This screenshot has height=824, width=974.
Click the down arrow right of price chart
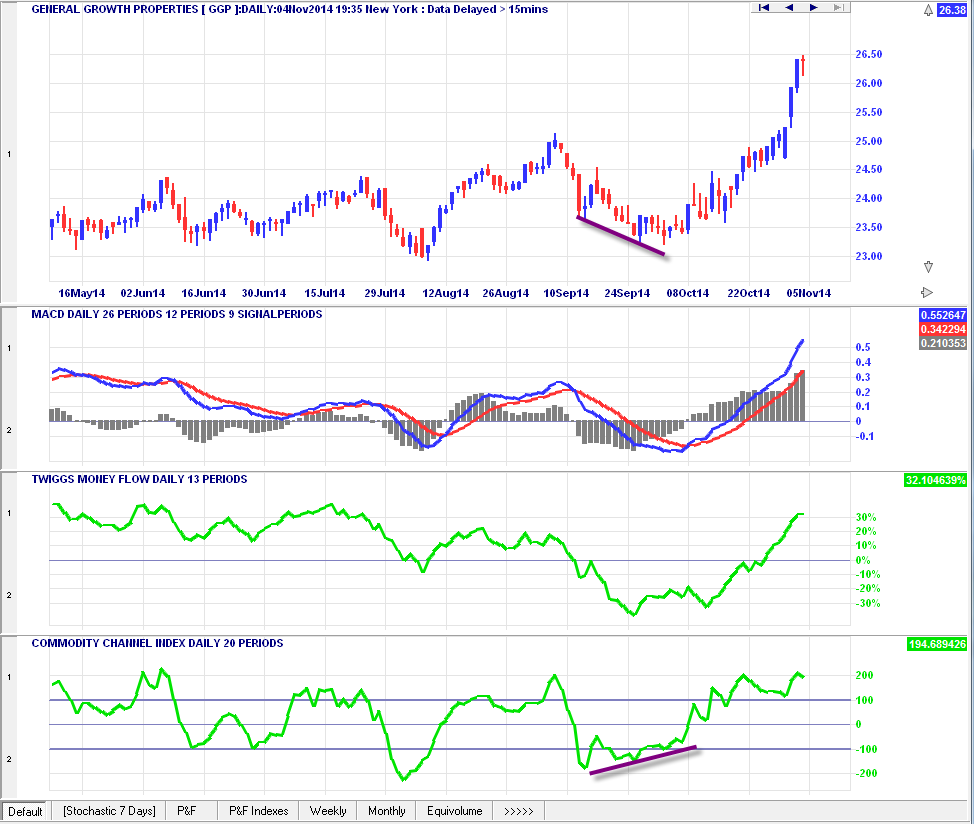point(928,267)
